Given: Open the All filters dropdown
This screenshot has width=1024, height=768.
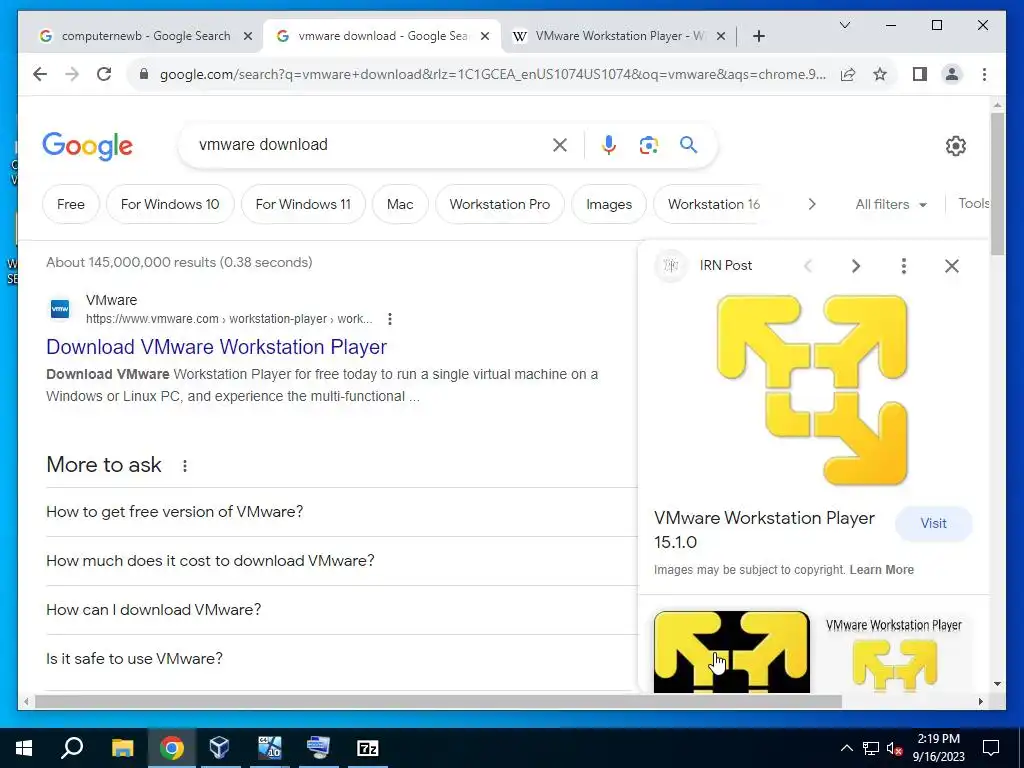Looking at the screenshot, I should (x=891, y=204).
